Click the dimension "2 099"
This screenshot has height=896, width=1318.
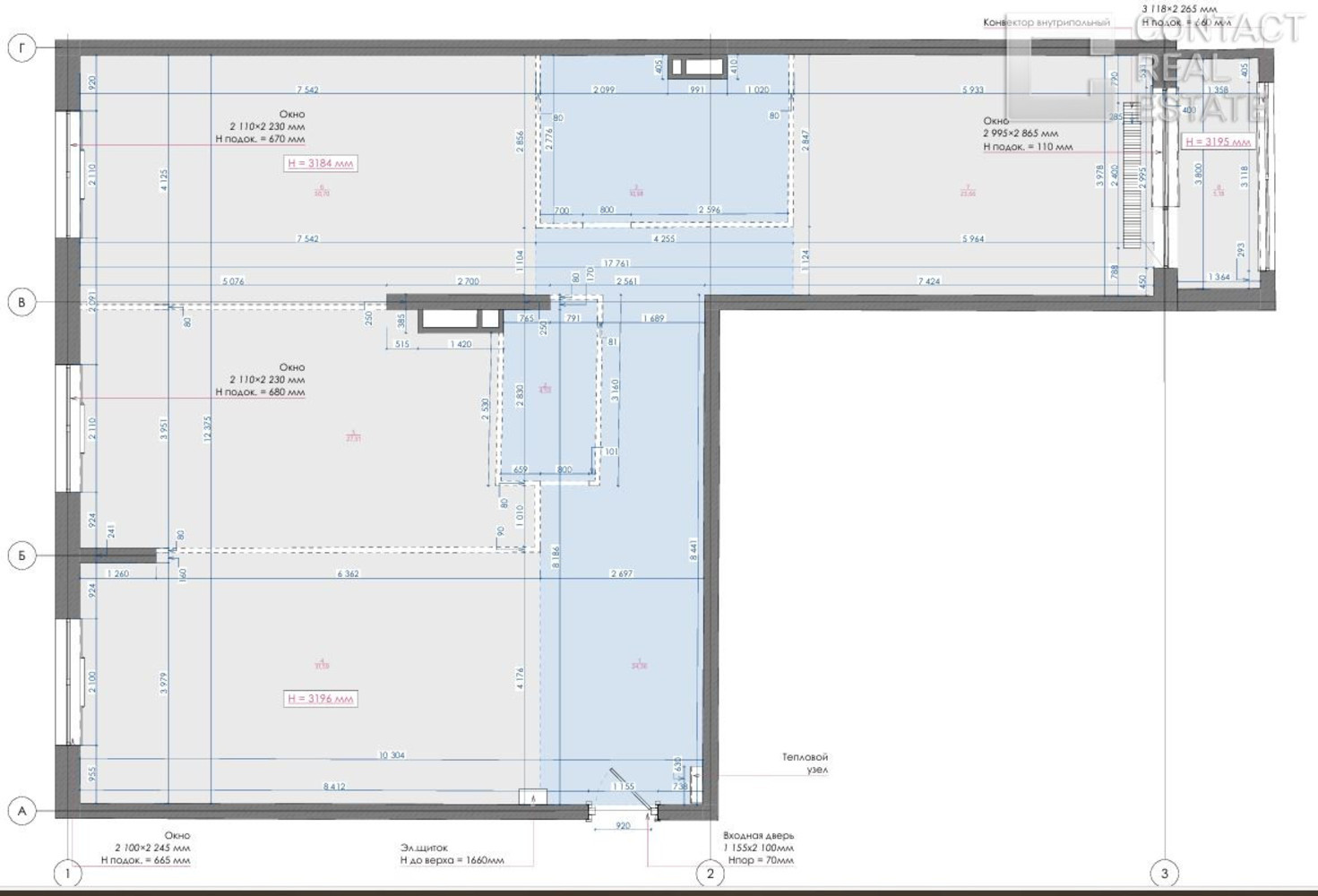click(x=604, y=90)
